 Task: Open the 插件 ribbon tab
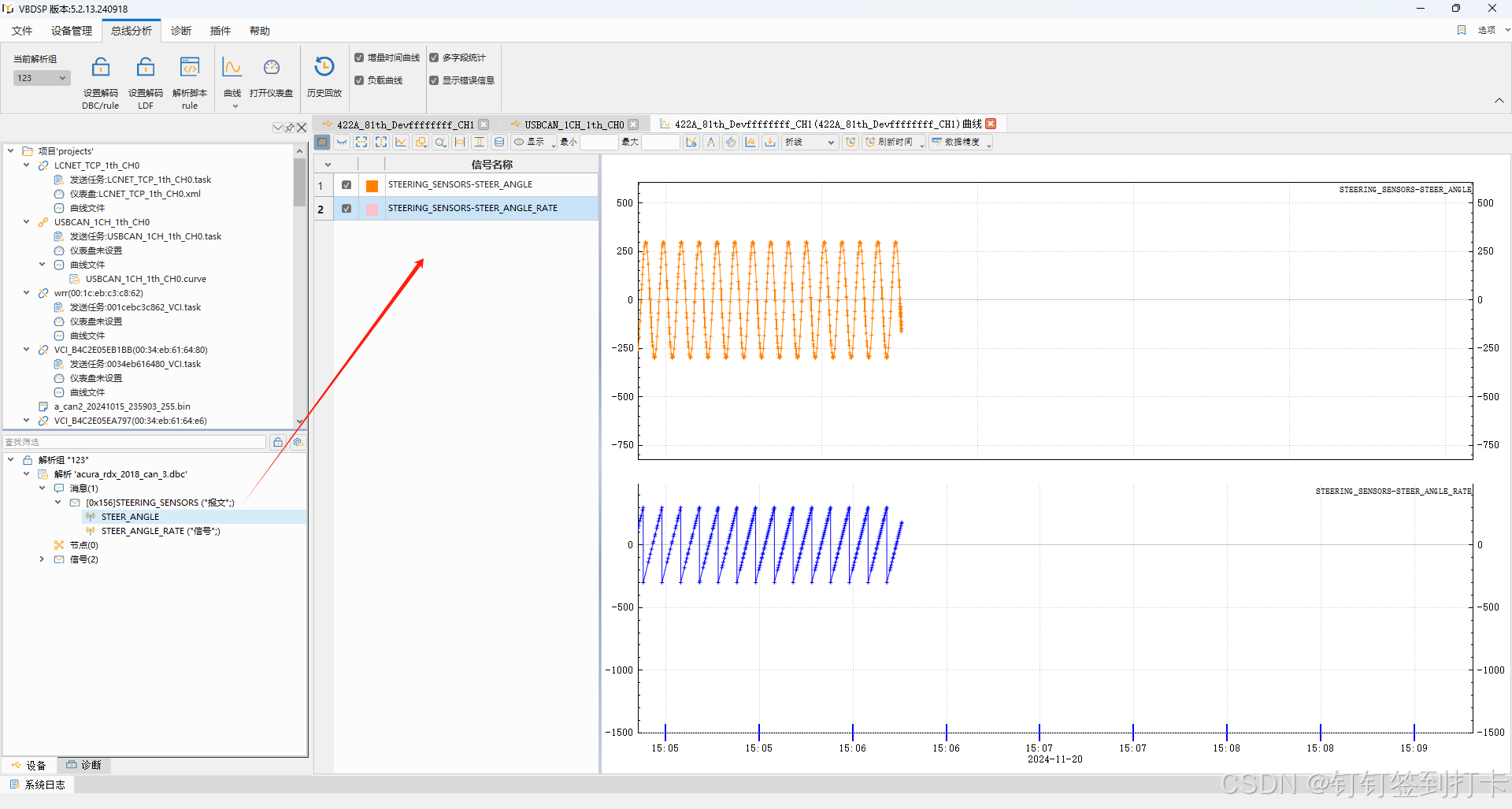[x=220, y=31]
